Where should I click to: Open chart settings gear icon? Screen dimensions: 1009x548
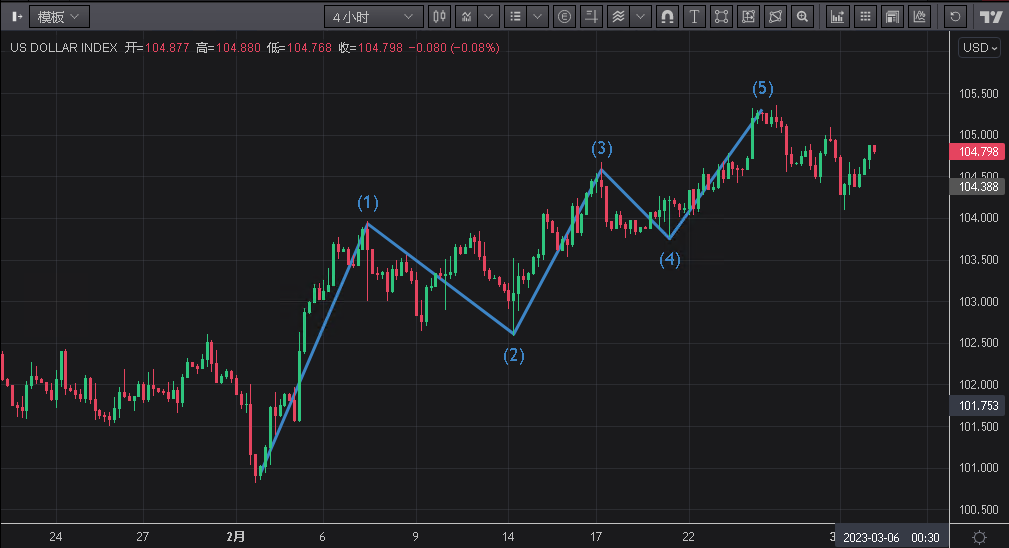979,537
